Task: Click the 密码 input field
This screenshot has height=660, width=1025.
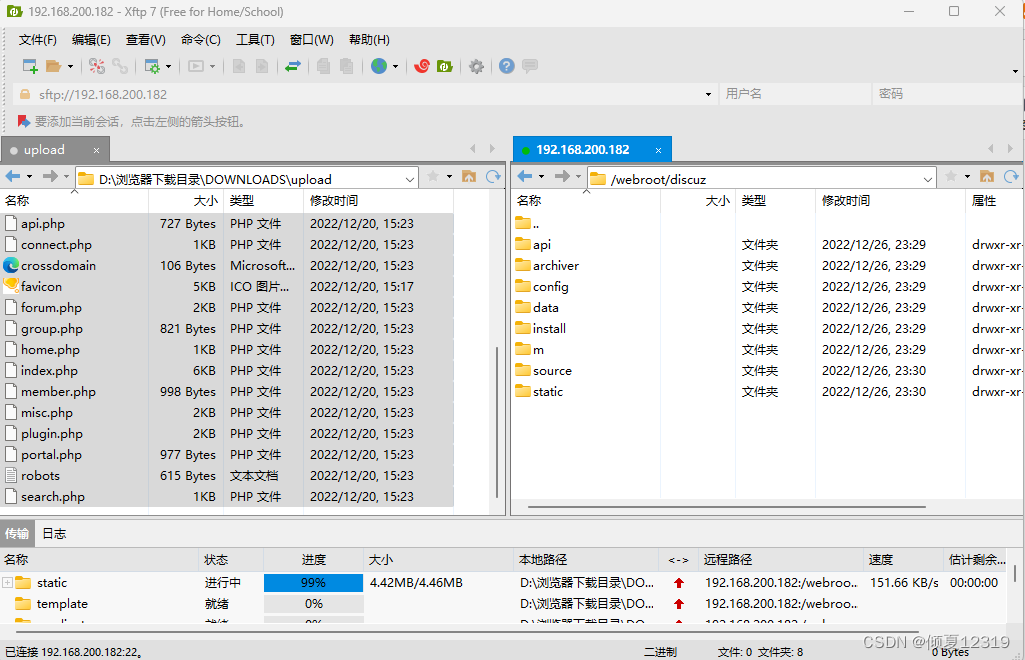Action: coord(947,94)
